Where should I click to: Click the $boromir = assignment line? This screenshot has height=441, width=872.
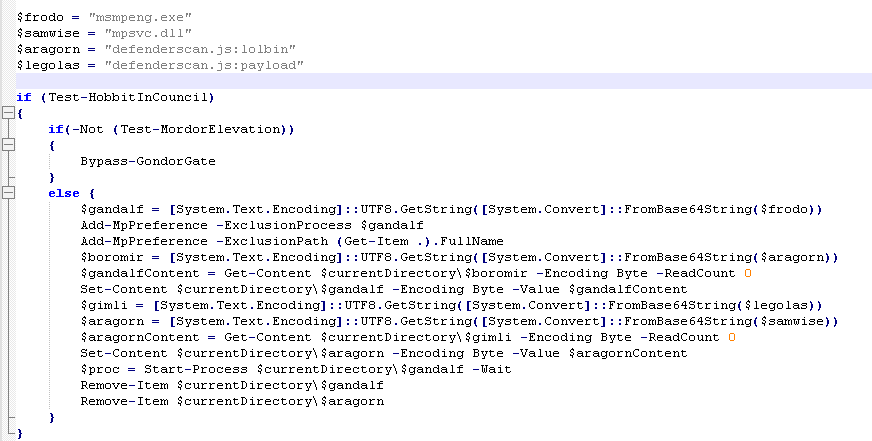(x=459, y=257)
